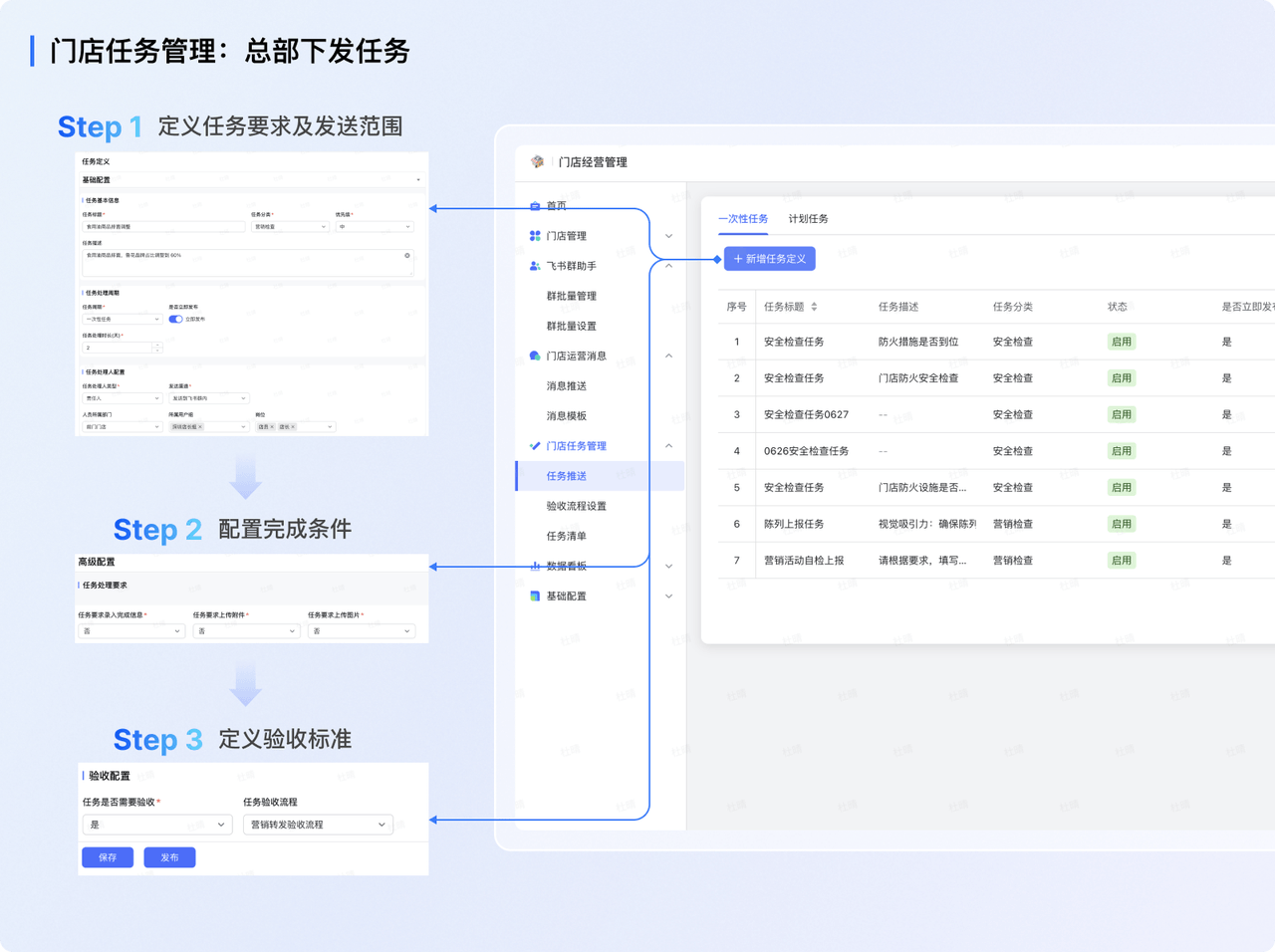This screenshot has height=952, width=1275.
Task: Click the 陈列上报任务 title cell
Action: pyautogui.click(x=794, y=524)
